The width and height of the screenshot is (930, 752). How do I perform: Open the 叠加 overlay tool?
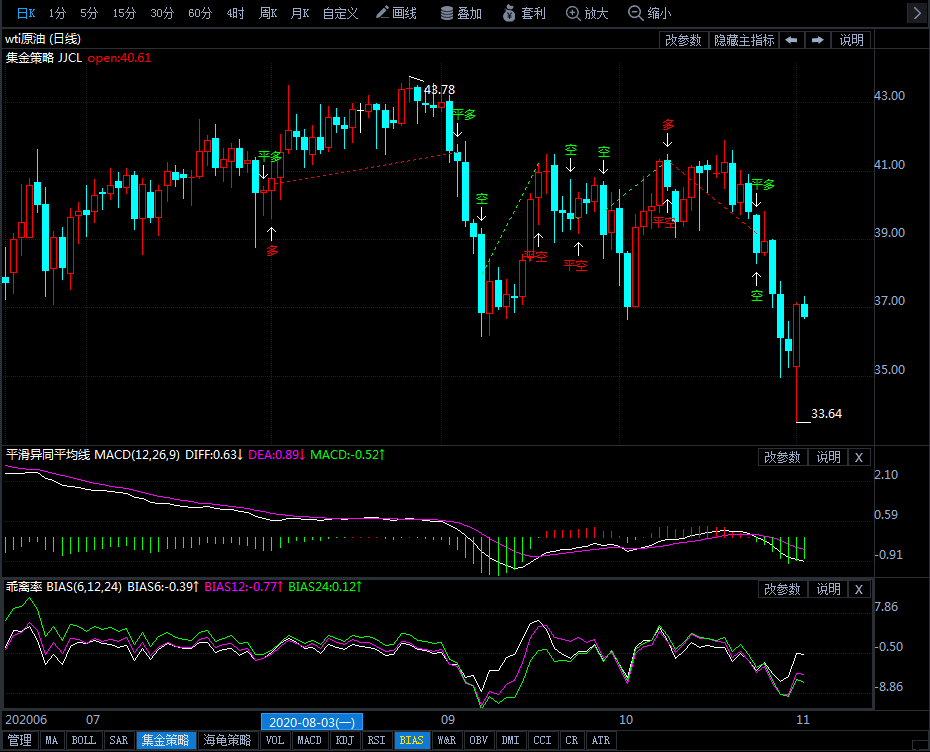click(460, 13)
